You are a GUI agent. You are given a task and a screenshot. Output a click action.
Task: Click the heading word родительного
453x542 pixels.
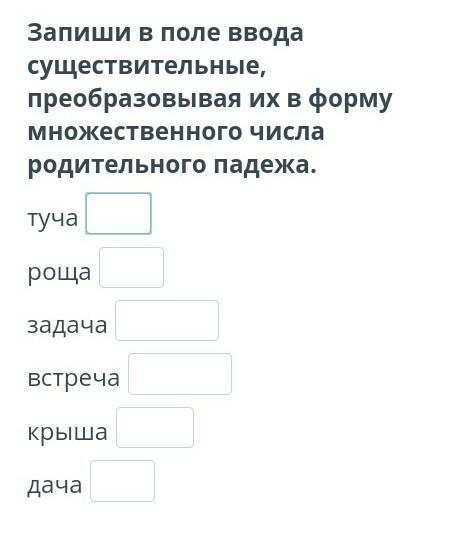click(x=116, y=165)
